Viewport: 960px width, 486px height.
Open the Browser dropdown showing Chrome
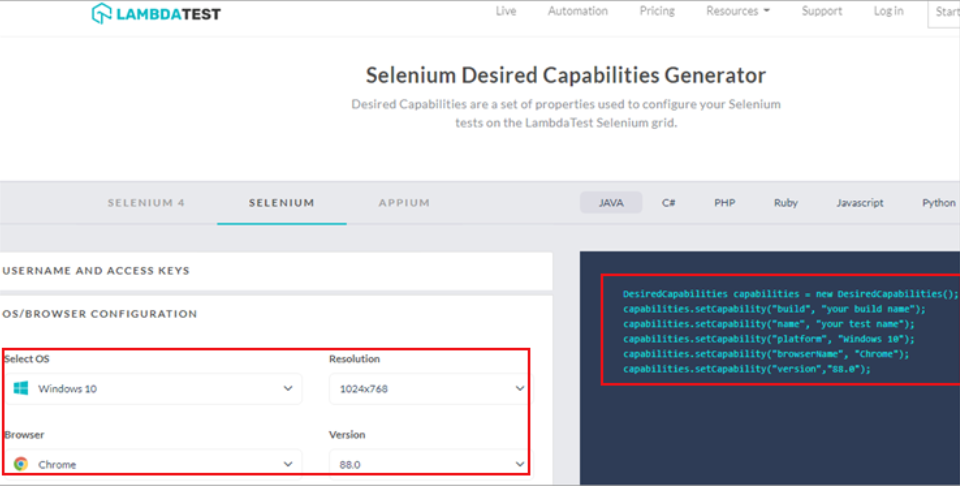coord(153,464)
